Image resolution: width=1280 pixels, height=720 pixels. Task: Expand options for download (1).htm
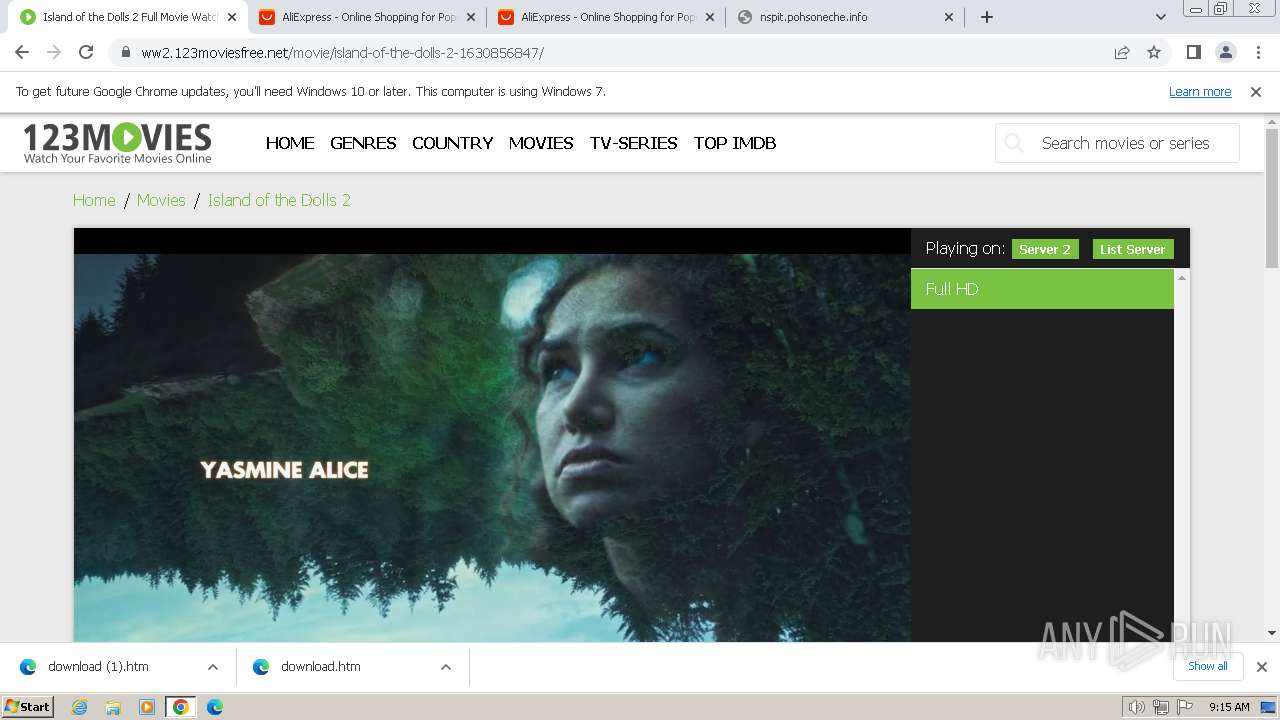[213, 667]
